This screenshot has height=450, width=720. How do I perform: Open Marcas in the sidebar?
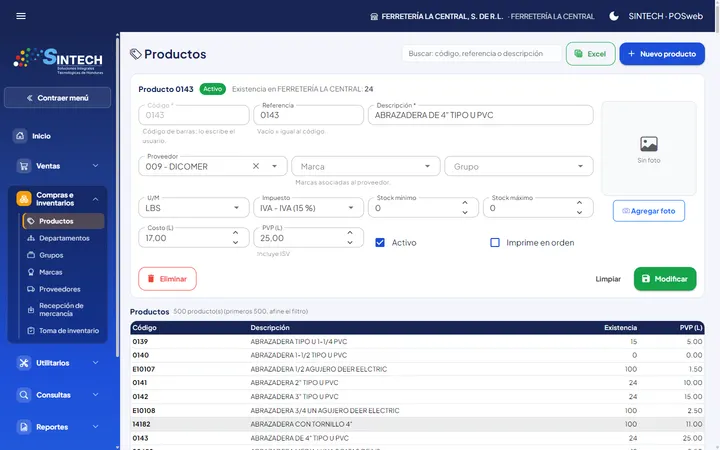pos(63,272)
